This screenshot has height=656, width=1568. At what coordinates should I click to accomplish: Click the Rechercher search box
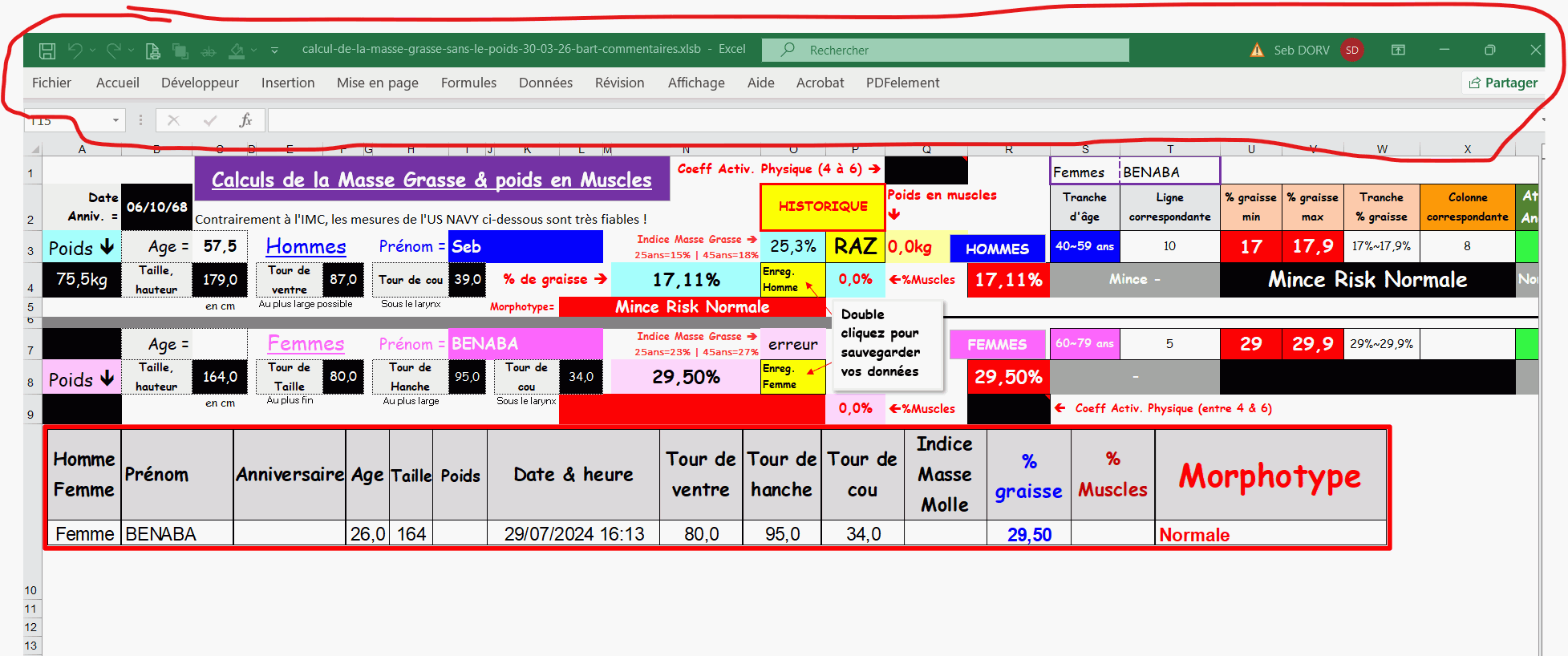[x=946, y=50]
